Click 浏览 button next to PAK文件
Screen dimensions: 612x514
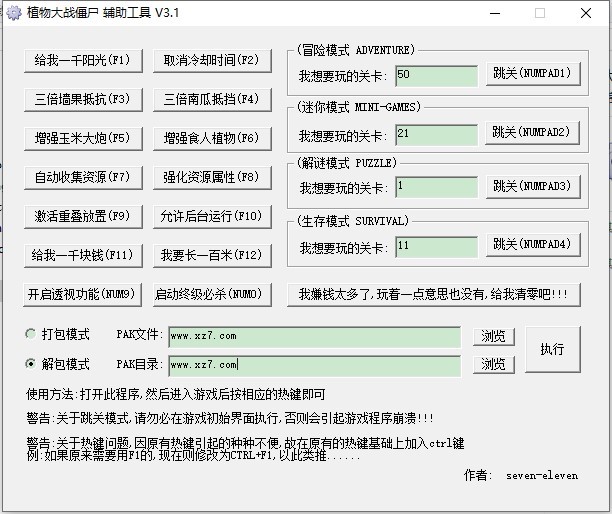[494, 337]
